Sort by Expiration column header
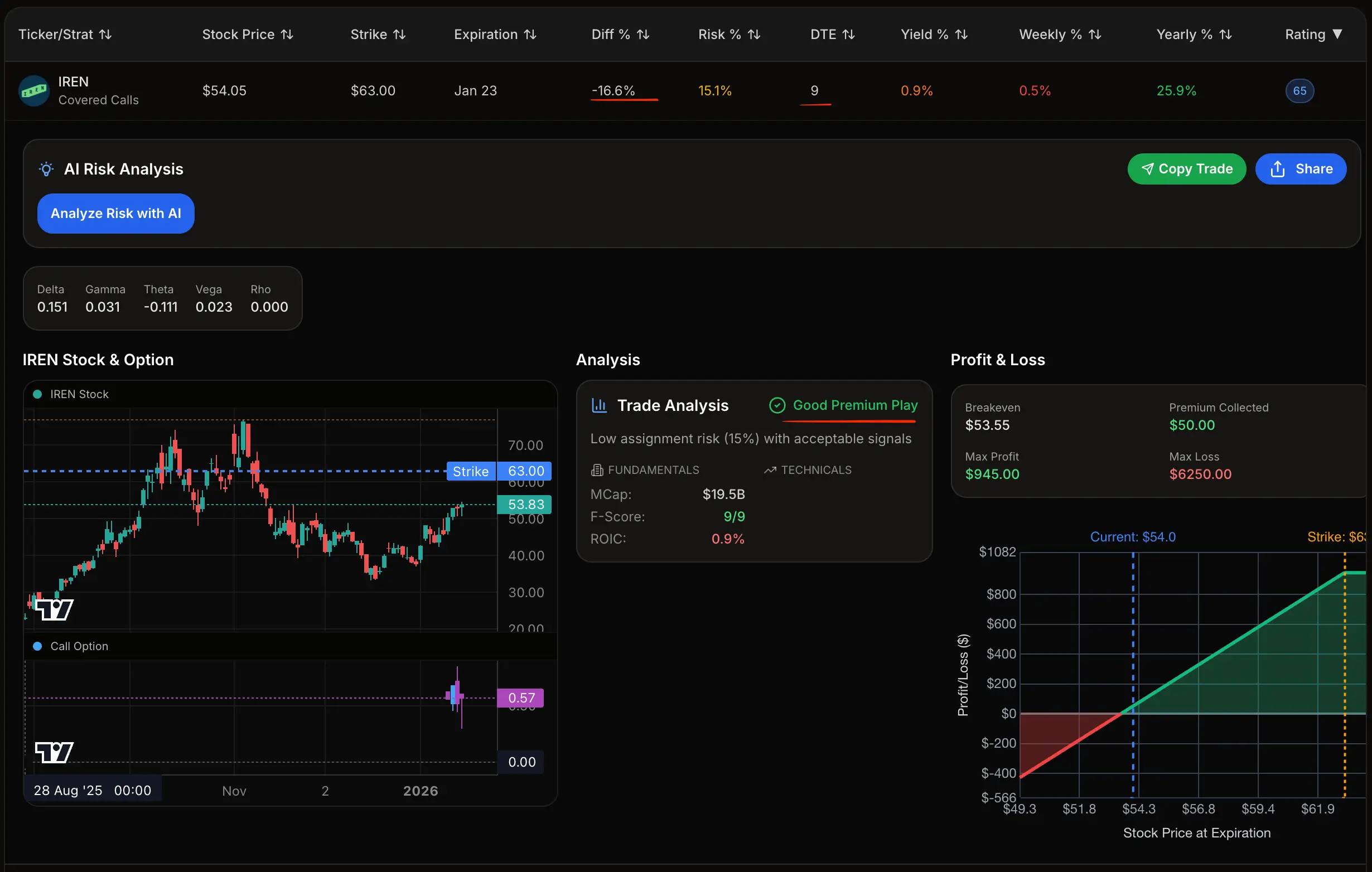 pos(495,35)
